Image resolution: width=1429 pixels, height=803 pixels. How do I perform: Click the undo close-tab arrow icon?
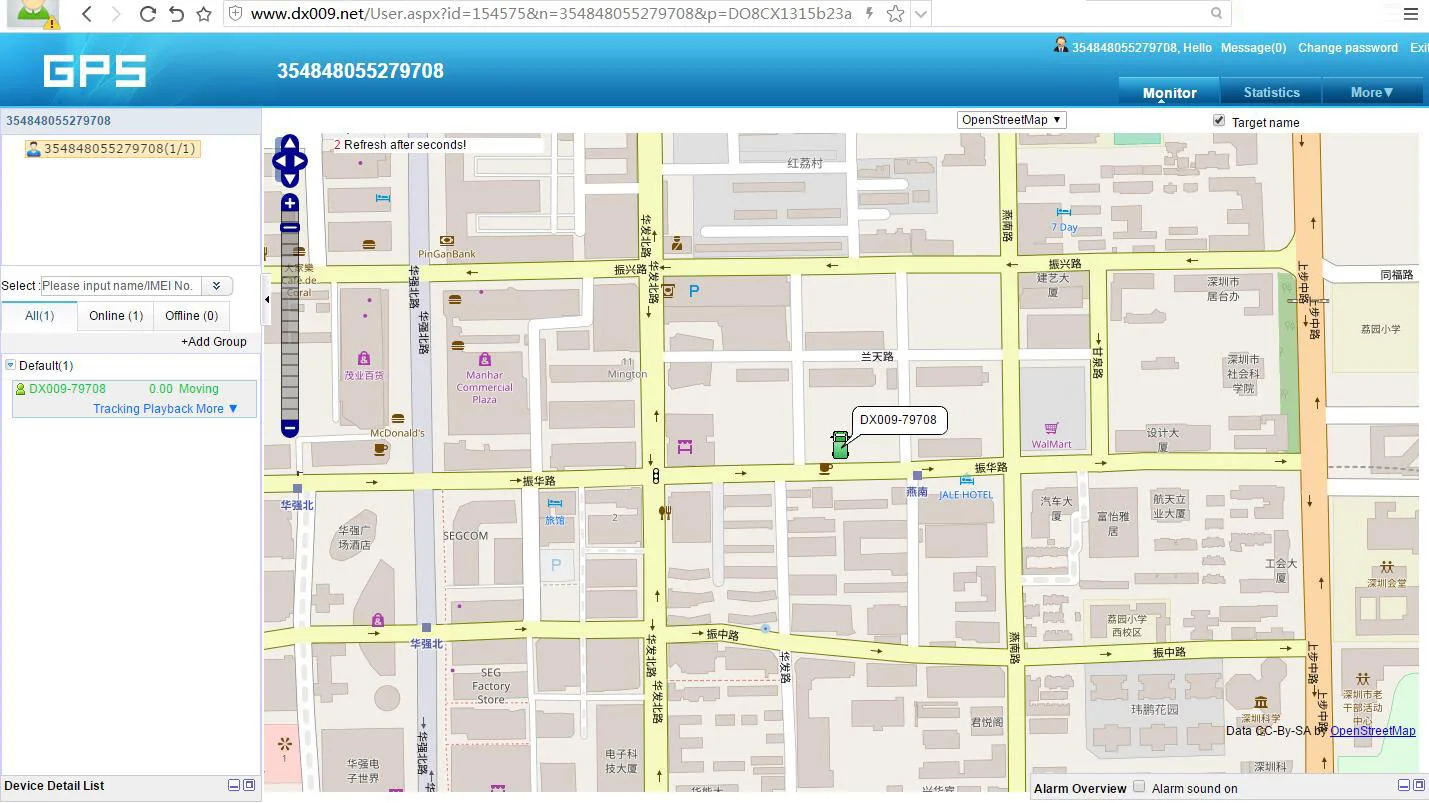[x=176, y=14]
